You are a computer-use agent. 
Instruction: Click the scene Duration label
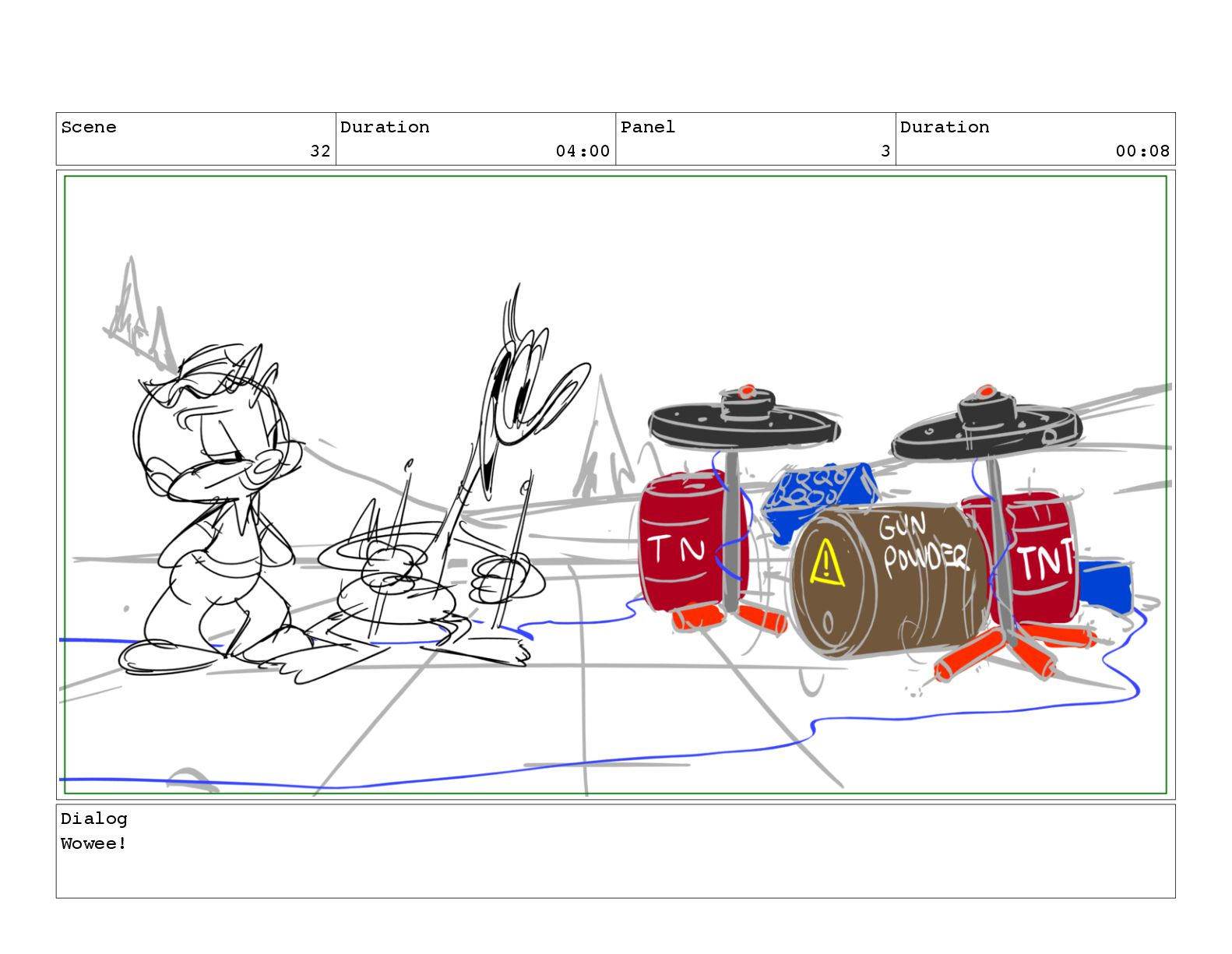pos(385,127)
